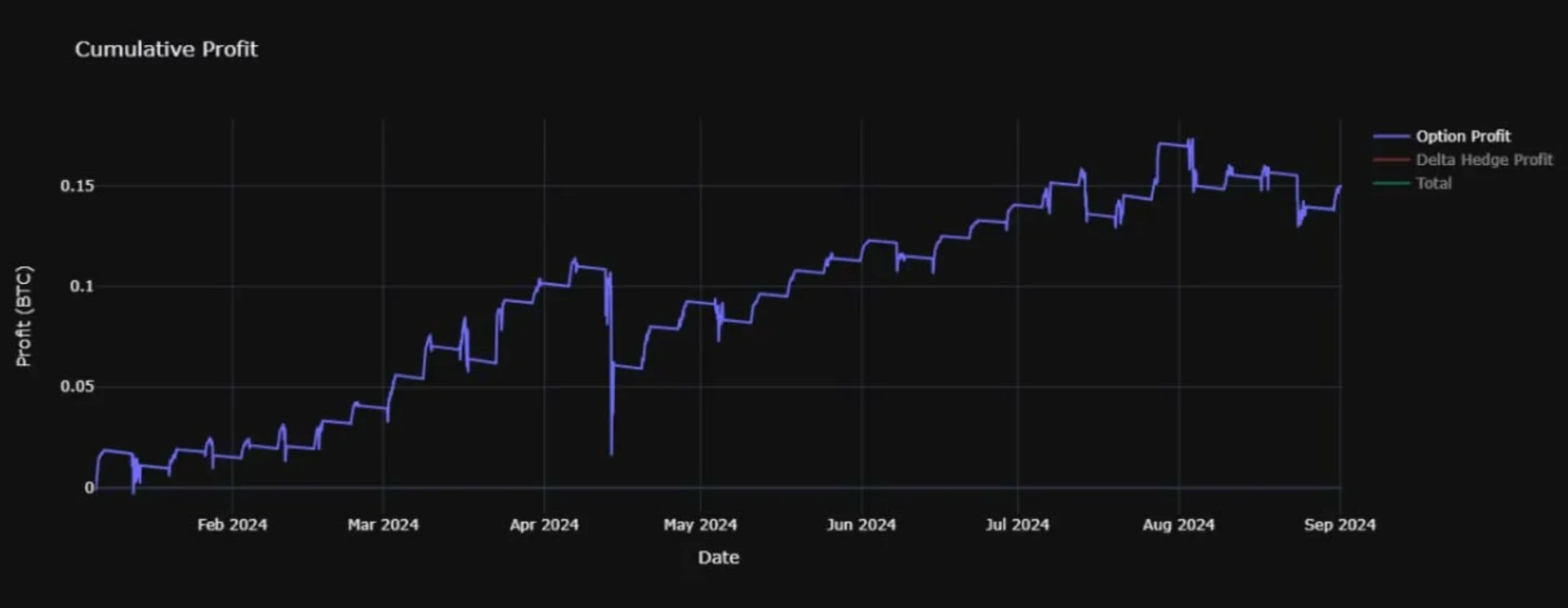Click the Feb 2024 axis label
Viewport: 1568px width, 608px height.
click(232, 525)
